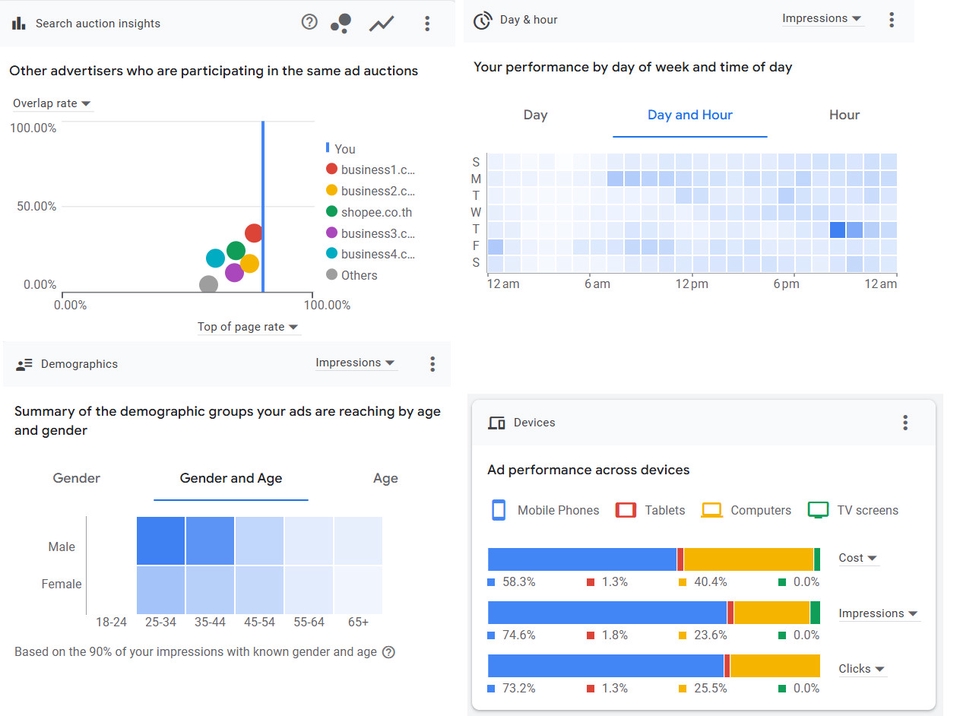Select the Gender tab in Demographics

77,478
